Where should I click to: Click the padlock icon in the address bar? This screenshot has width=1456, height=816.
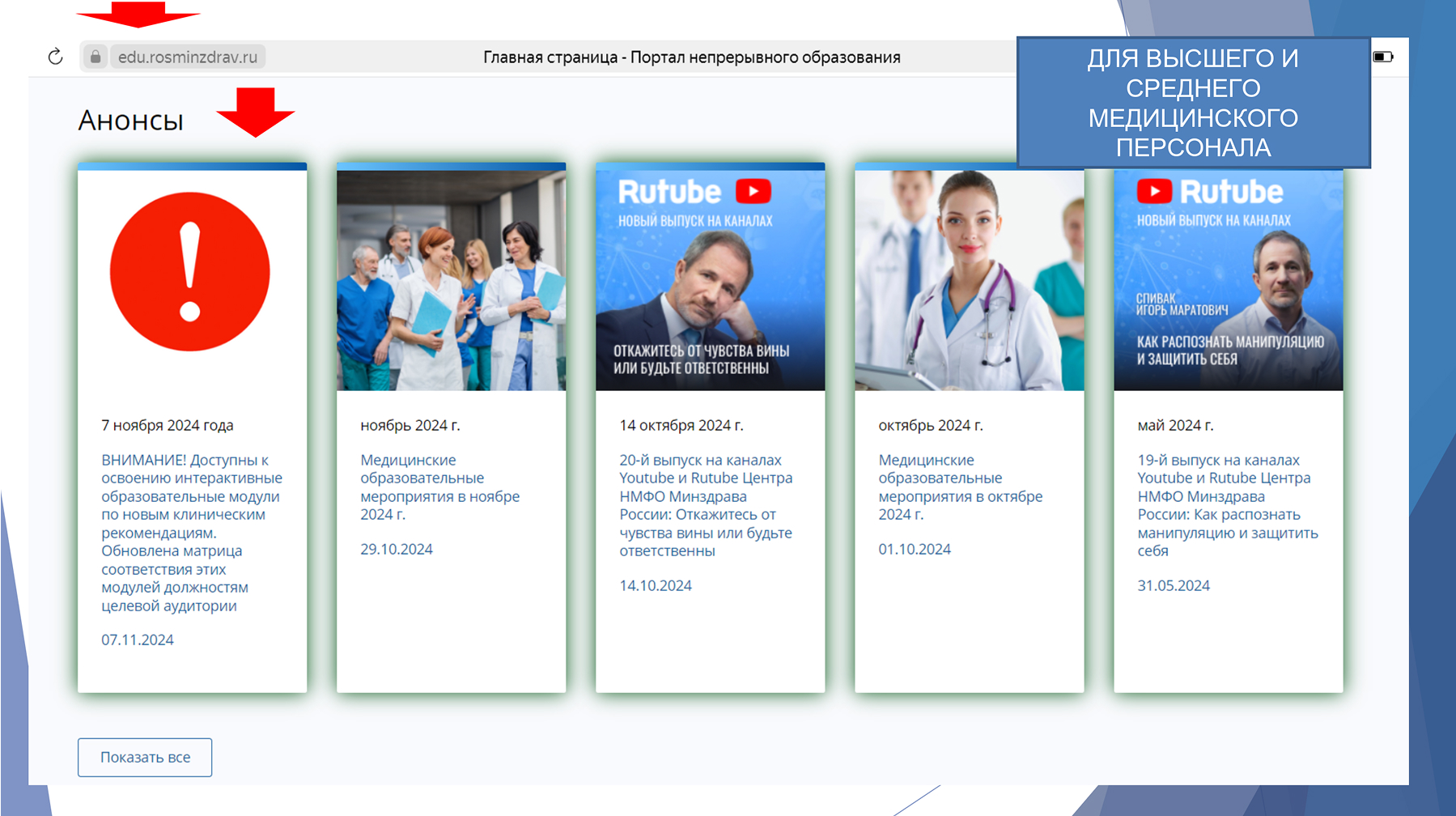[x=96, y=57]
